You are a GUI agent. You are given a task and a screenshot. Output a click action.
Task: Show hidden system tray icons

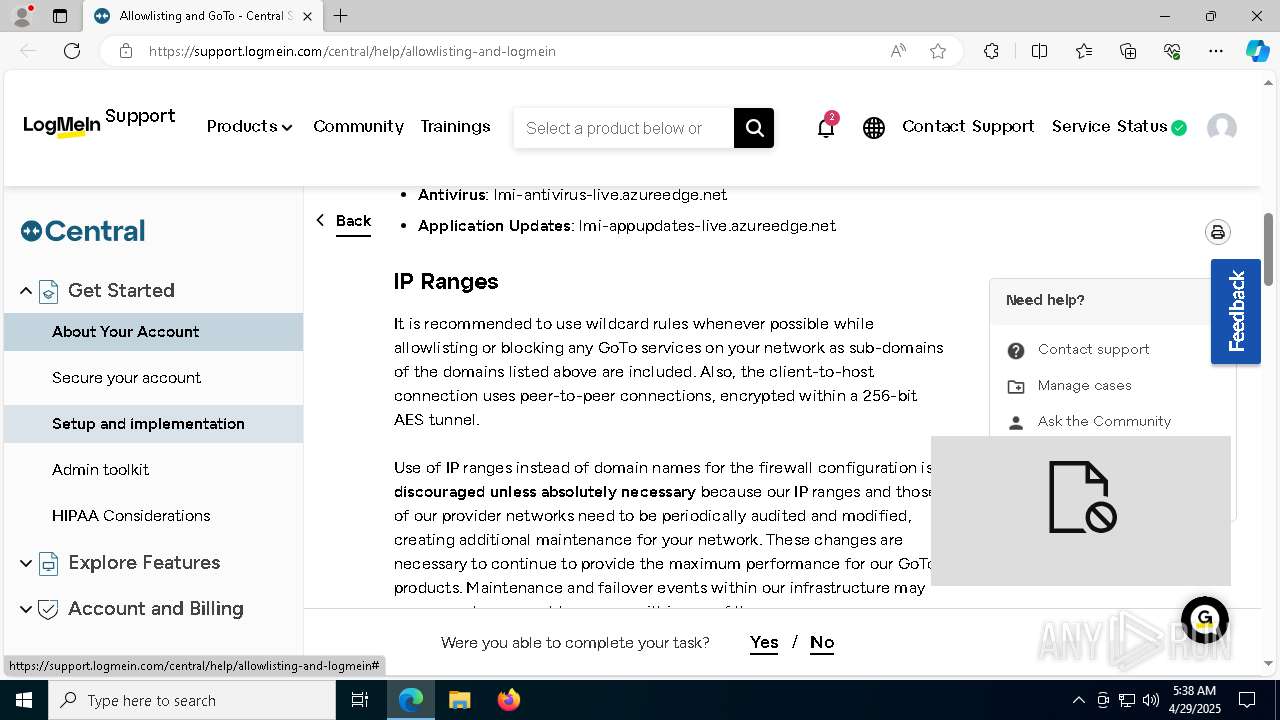tap(1078, 700)
